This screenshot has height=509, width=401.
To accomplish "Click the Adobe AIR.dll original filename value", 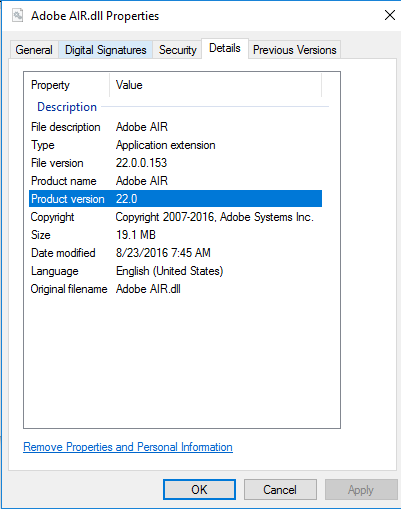I will coord(148,289).
